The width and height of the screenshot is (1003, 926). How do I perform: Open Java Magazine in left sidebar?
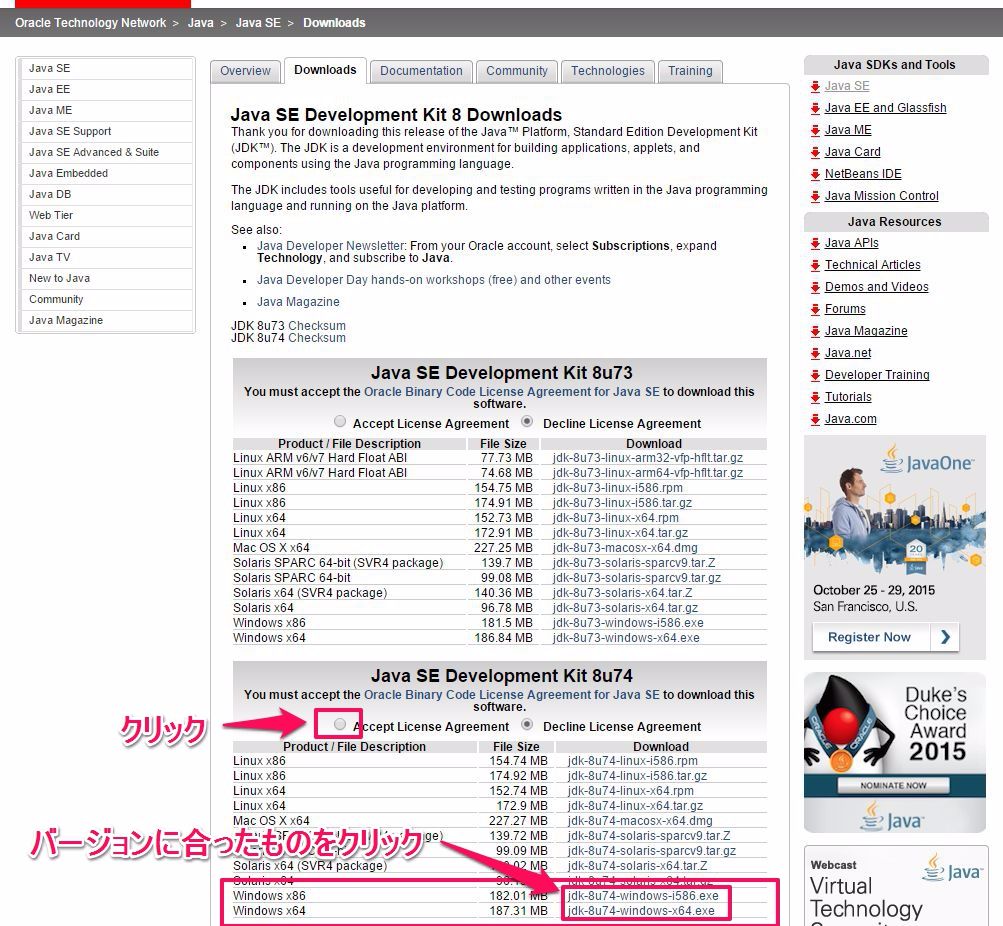pos(107,320)
